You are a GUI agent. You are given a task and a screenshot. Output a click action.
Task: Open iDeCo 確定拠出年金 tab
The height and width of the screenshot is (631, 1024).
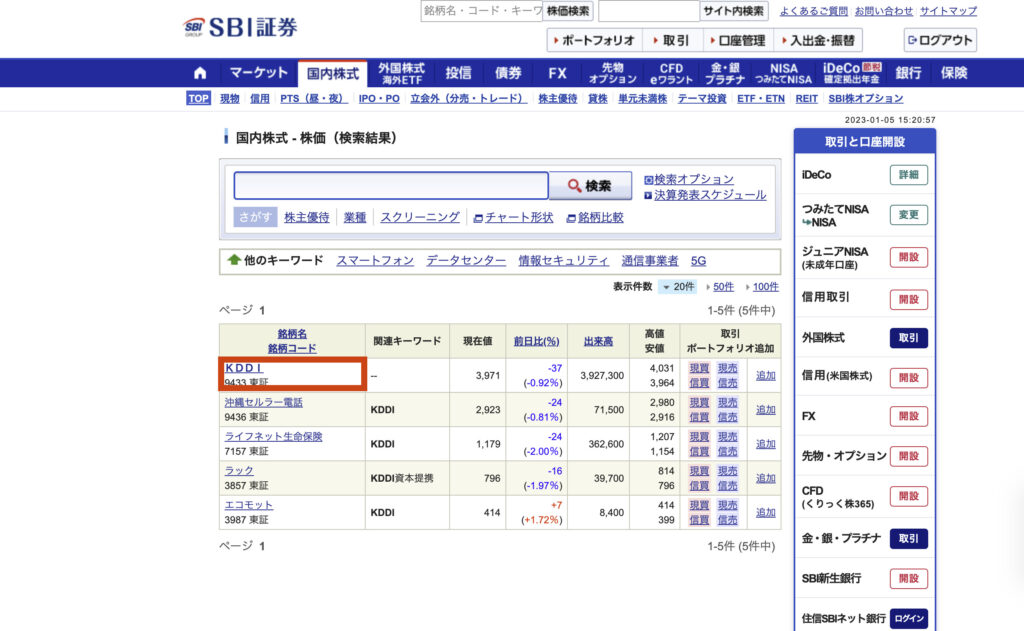click(x=852, y=73)
